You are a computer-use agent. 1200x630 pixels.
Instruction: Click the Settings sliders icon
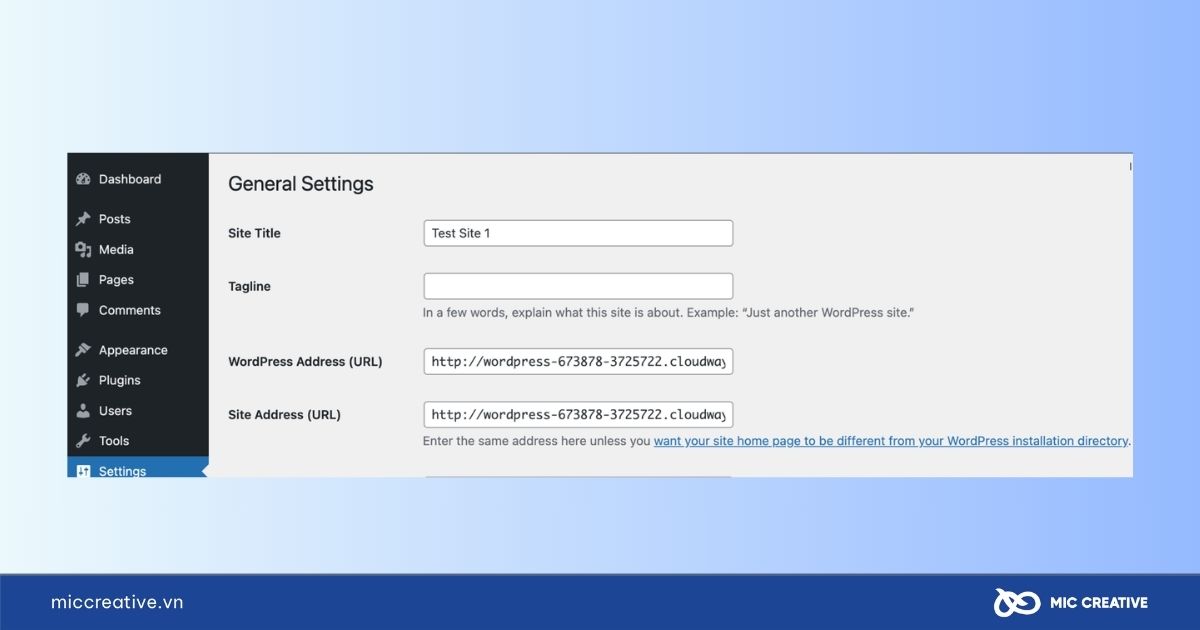tap(83, 471)
